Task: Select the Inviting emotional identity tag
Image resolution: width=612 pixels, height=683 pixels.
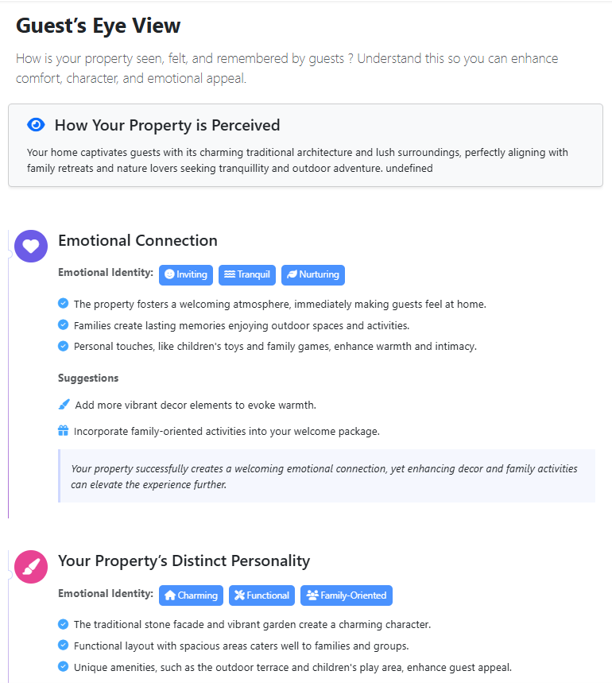Action: [x=186, y=275]
